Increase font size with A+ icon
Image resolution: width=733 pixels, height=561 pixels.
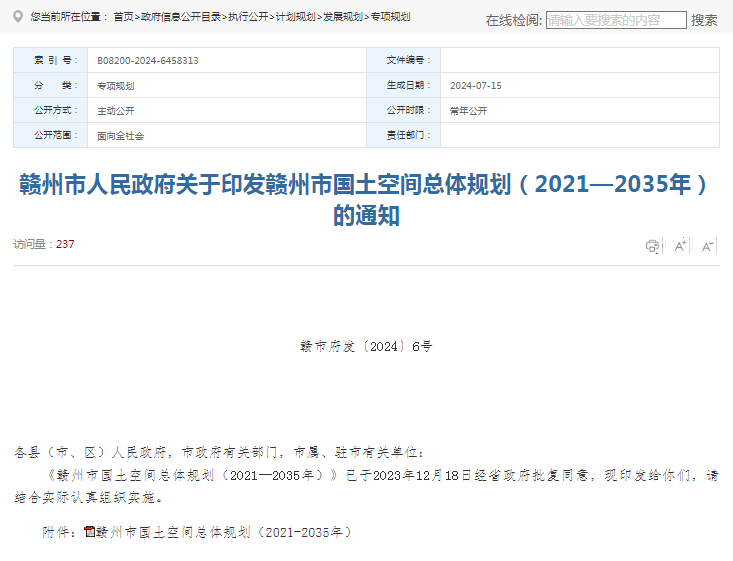pos(680,246)
